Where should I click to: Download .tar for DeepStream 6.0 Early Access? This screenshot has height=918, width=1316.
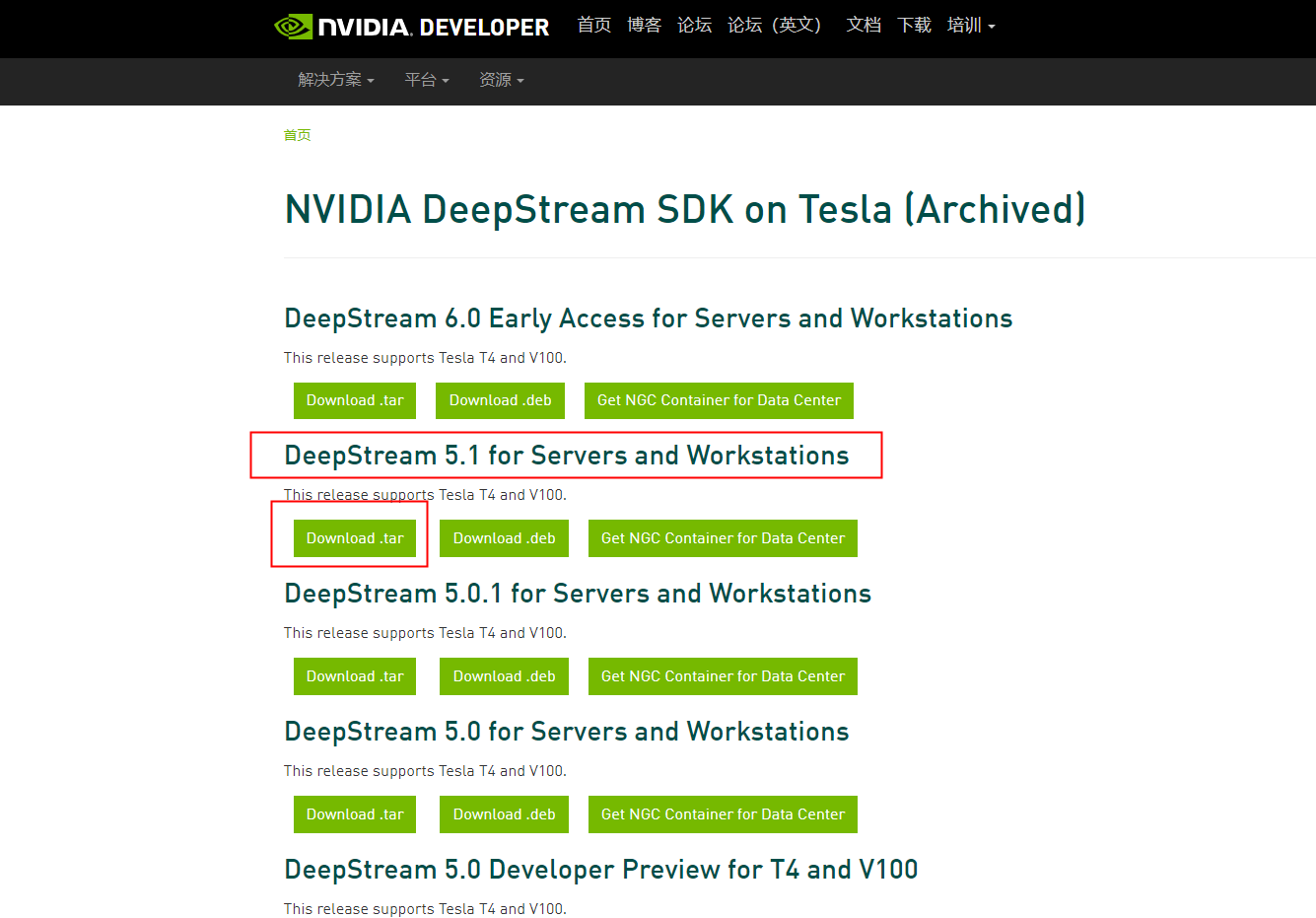(x=354, y=400)
